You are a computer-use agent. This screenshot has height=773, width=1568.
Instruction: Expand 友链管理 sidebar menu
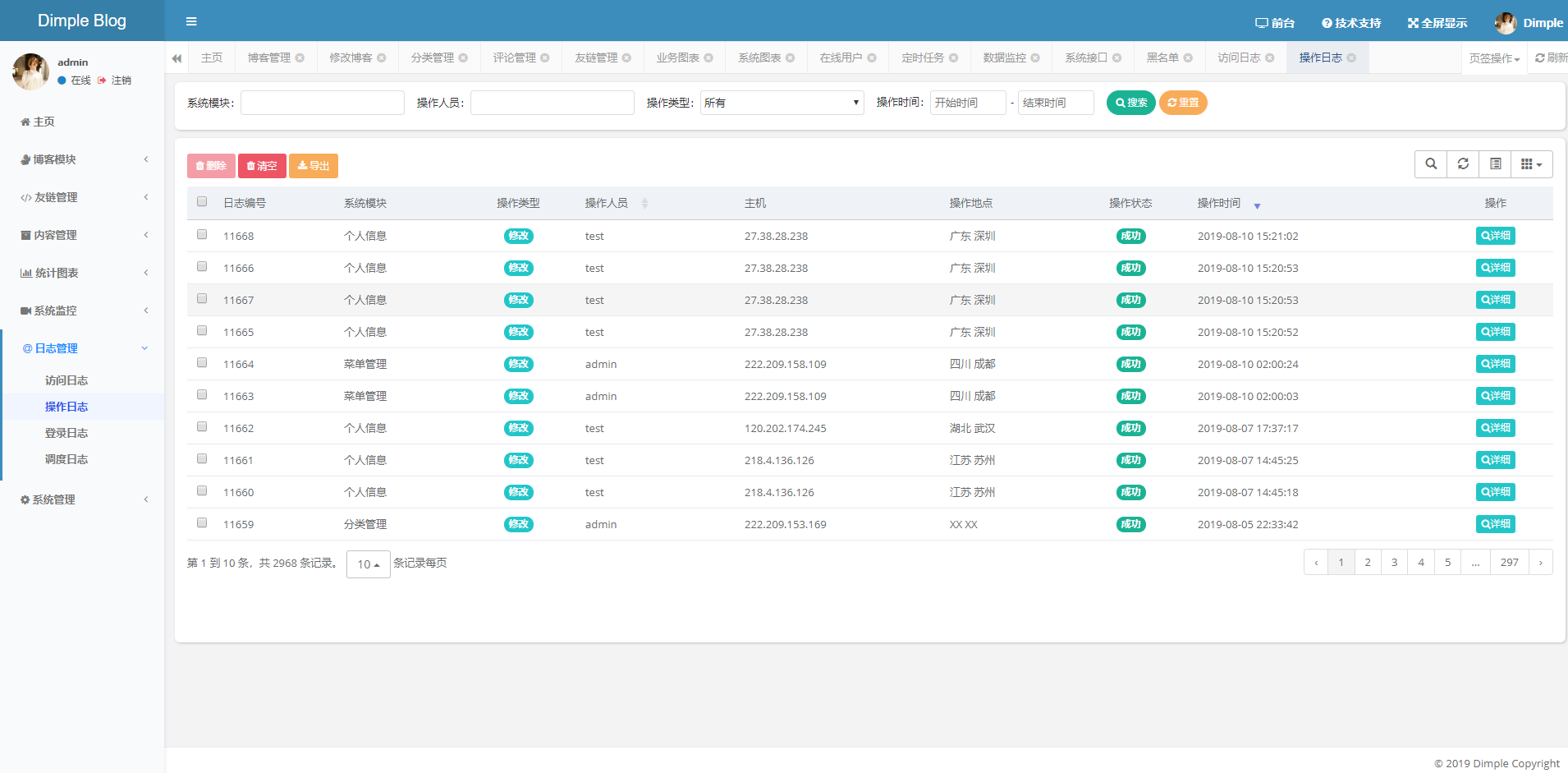(x=82, y=197)
